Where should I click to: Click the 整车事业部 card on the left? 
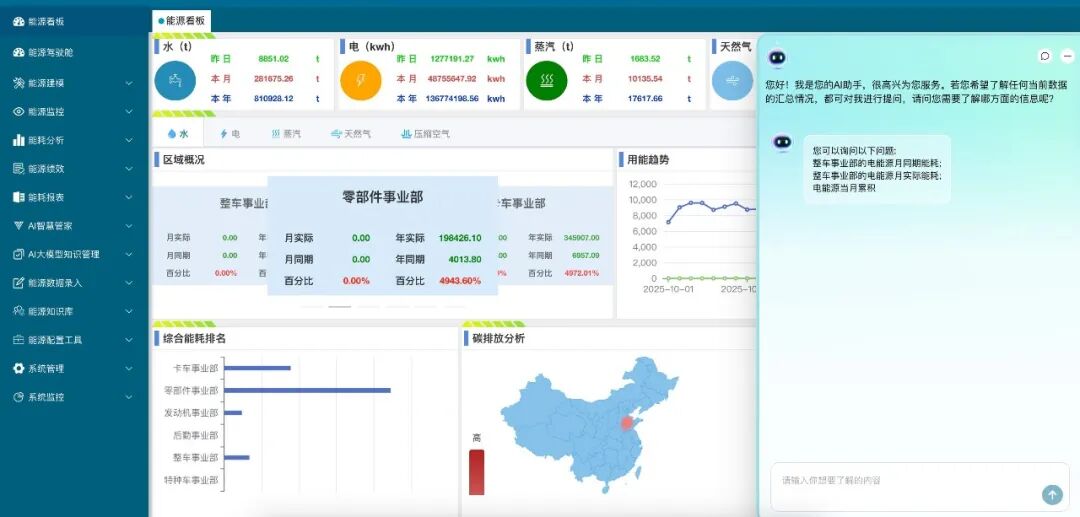[x=209, y=235]
